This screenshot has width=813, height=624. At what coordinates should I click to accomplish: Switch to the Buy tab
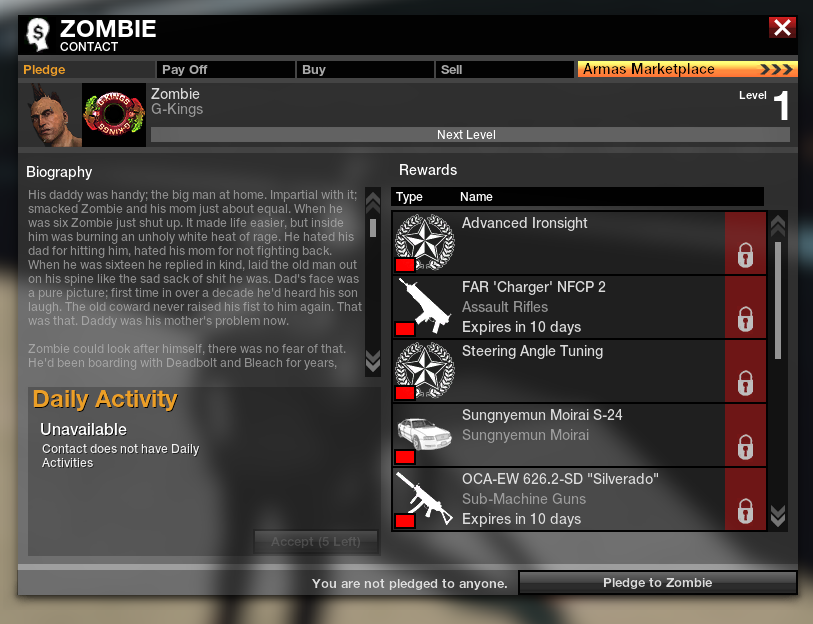click(365, 70)
